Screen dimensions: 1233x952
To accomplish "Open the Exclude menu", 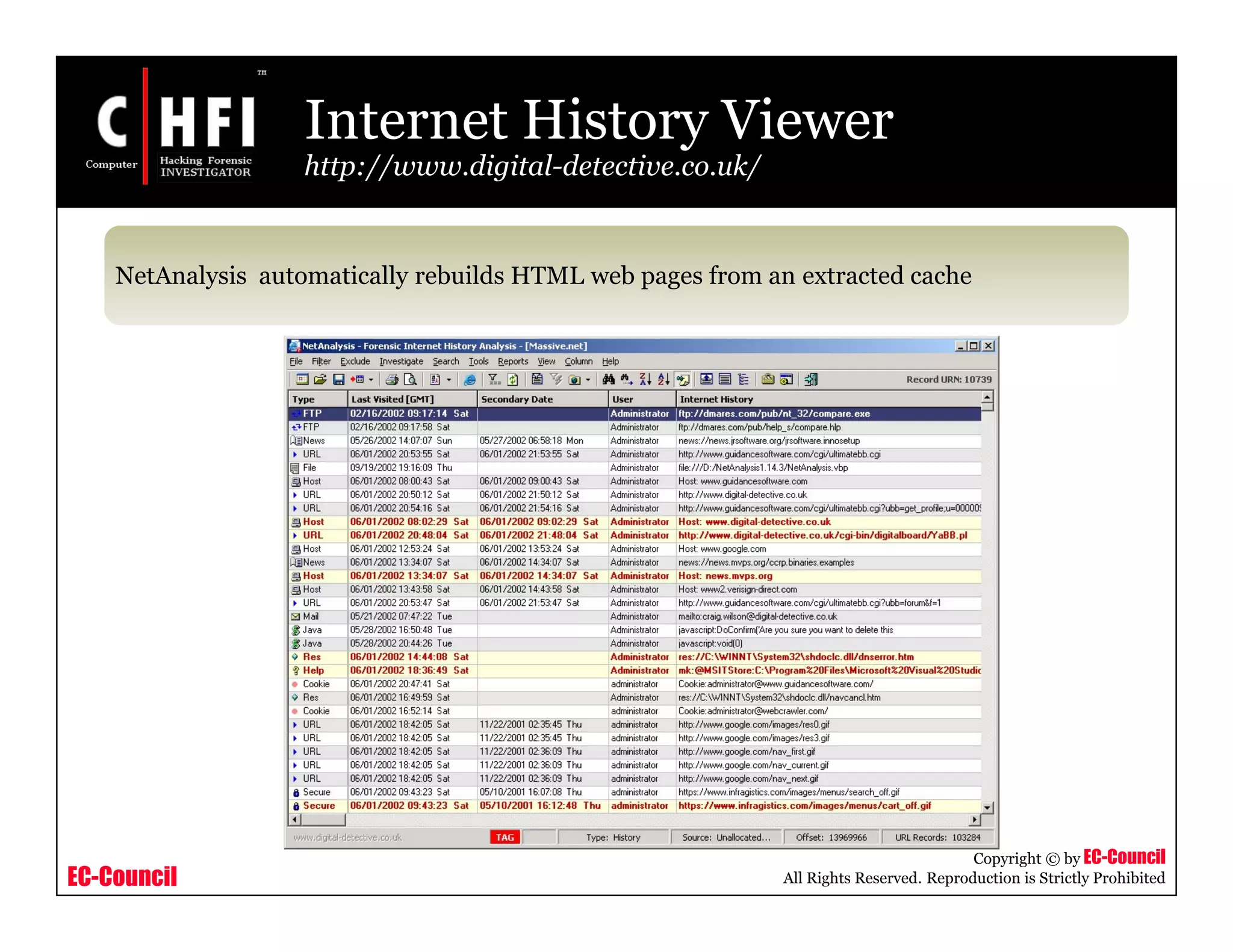I will 355,361.
